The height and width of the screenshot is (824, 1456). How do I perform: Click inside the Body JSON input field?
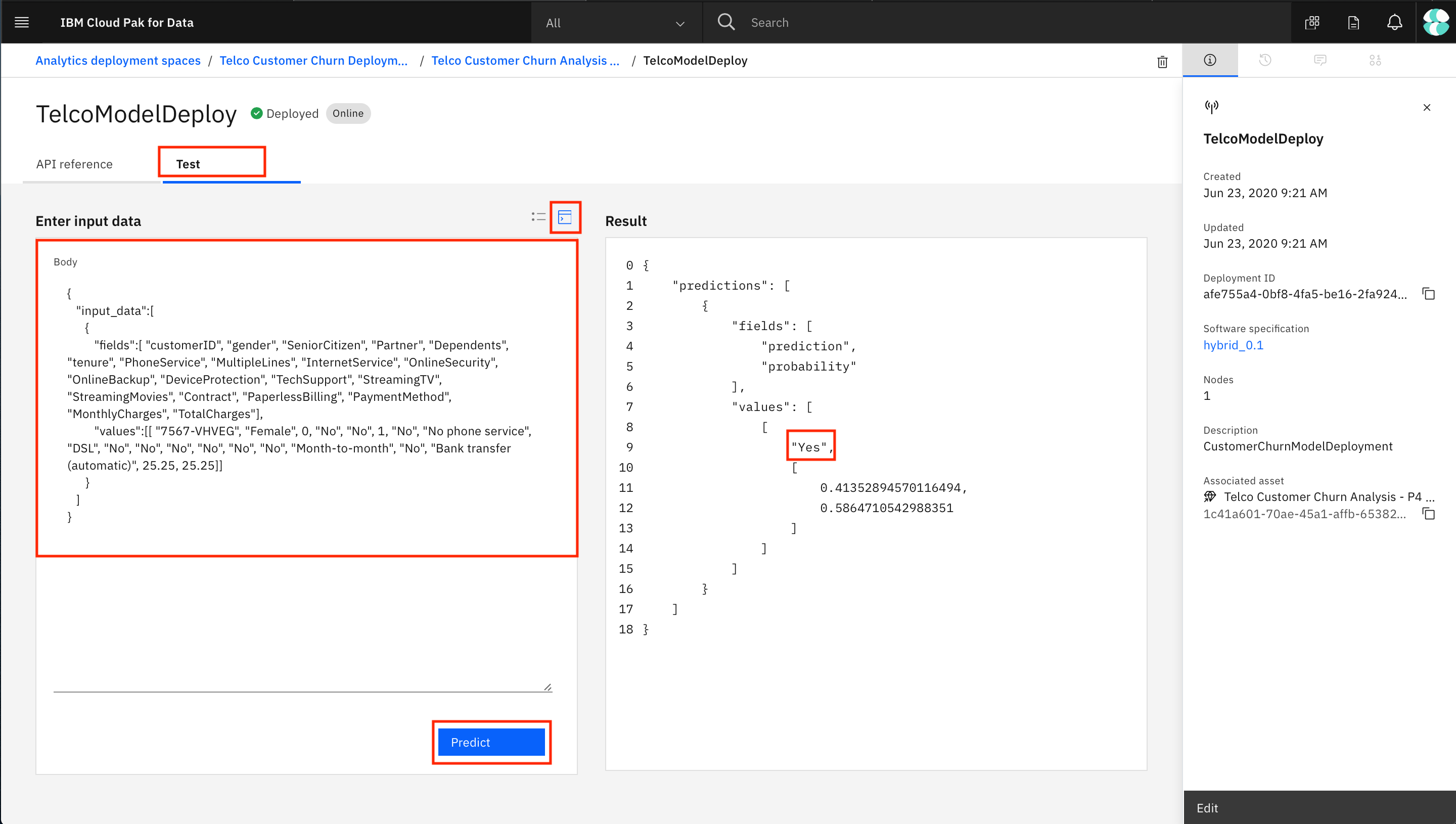click(300, 396)
